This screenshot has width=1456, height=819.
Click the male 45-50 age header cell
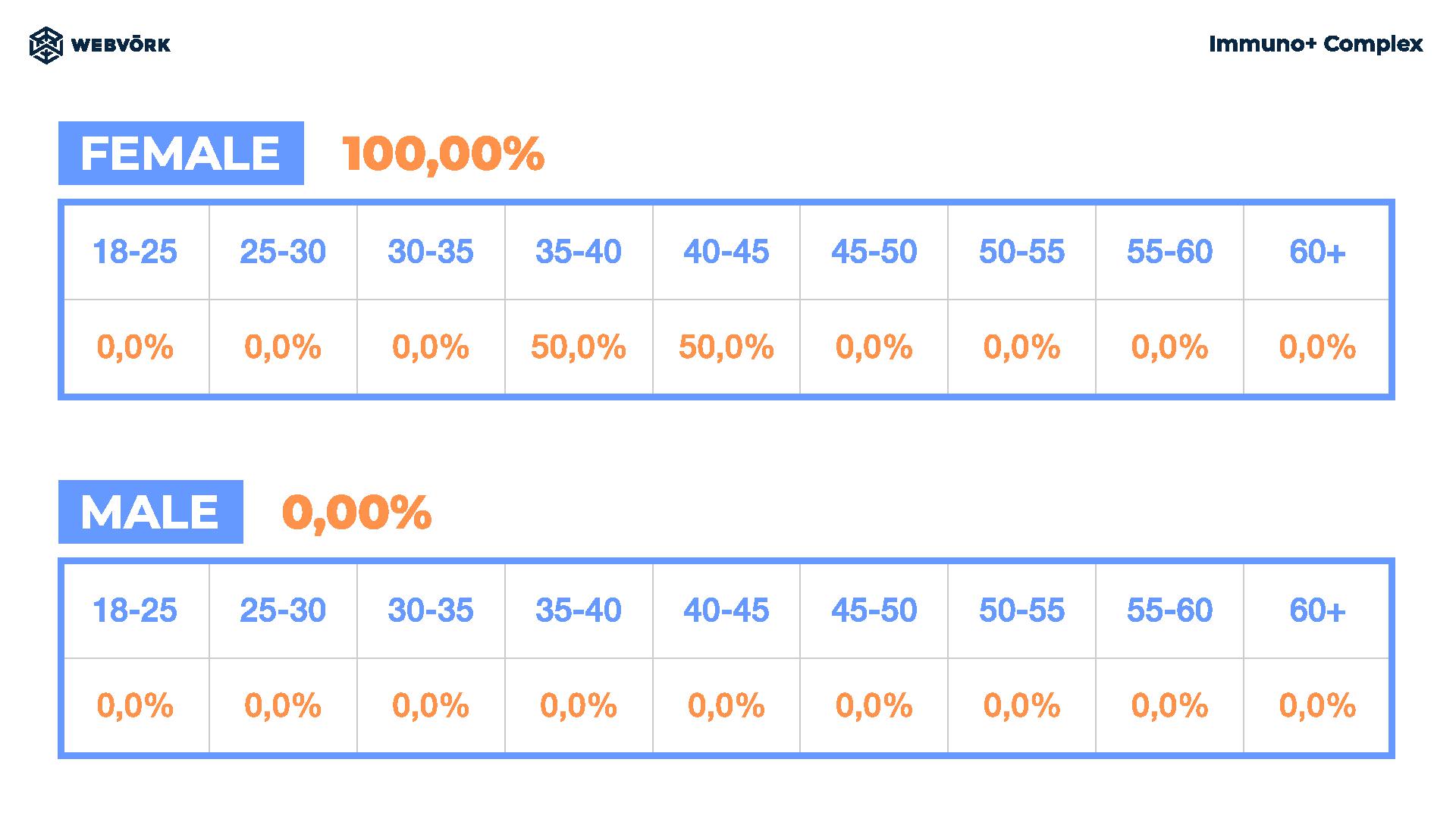click(x=874, y=610)
